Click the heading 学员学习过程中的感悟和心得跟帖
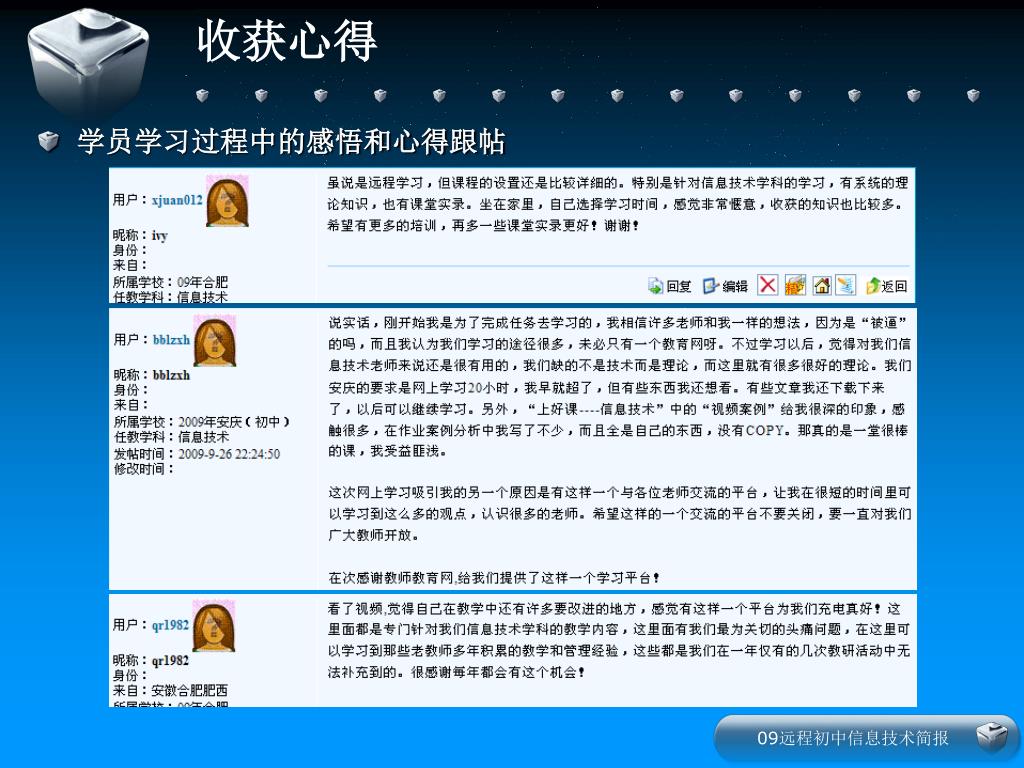The height and width of the screenshot is (768, 1024). [x=291, y=141]
